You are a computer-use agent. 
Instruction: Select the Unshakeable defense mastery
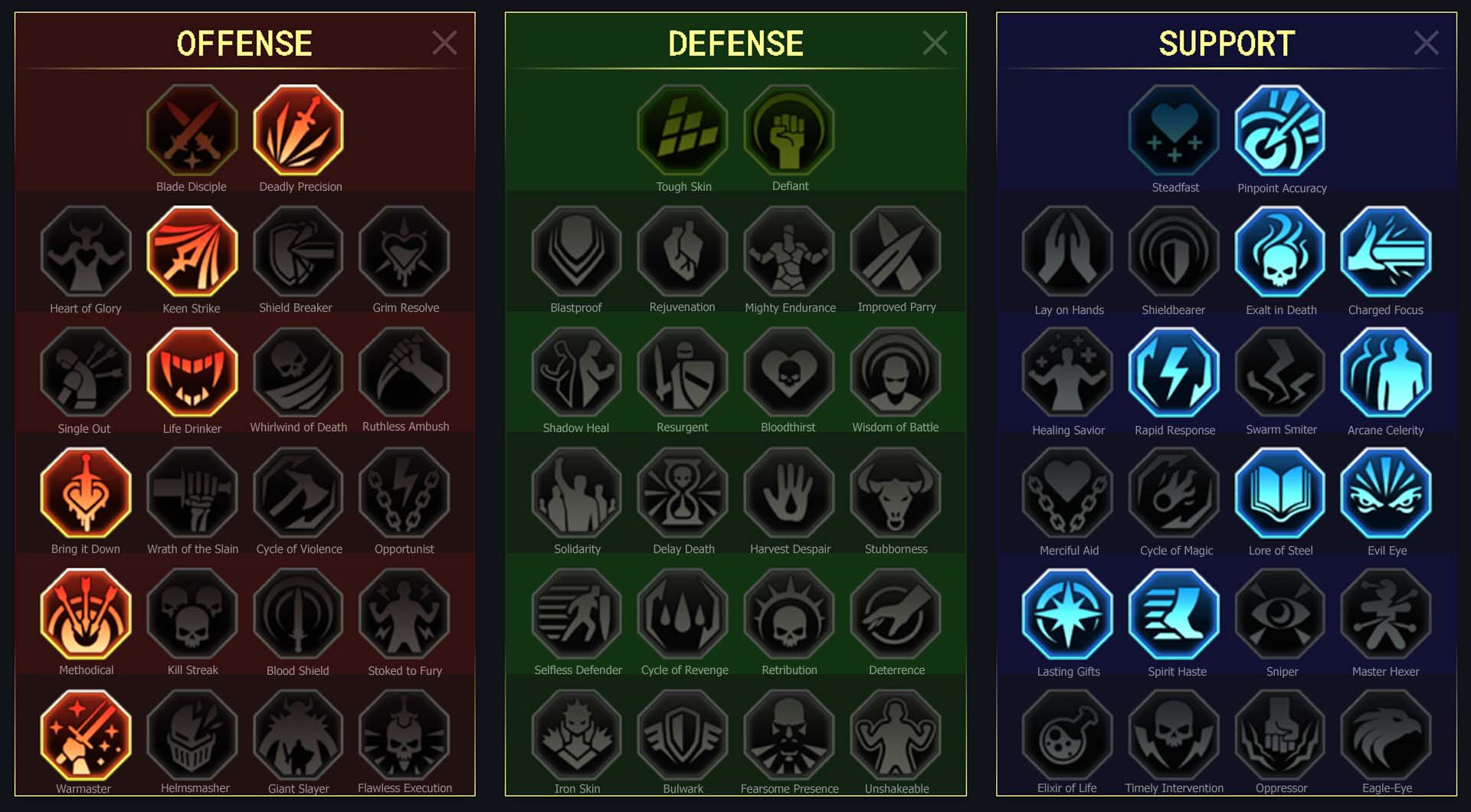click(x=895, y=735)
